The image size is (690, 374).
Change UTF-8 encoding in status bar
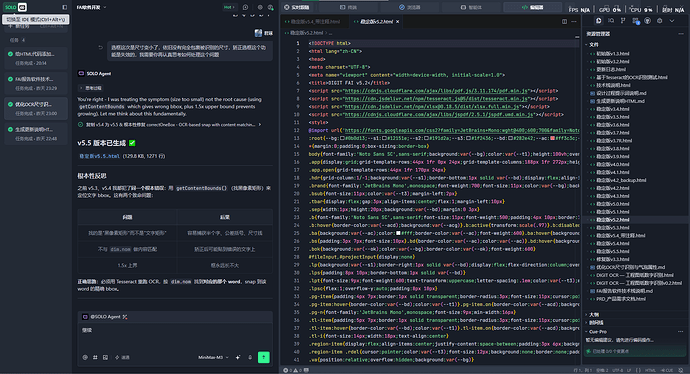click(x=618, y=370)
